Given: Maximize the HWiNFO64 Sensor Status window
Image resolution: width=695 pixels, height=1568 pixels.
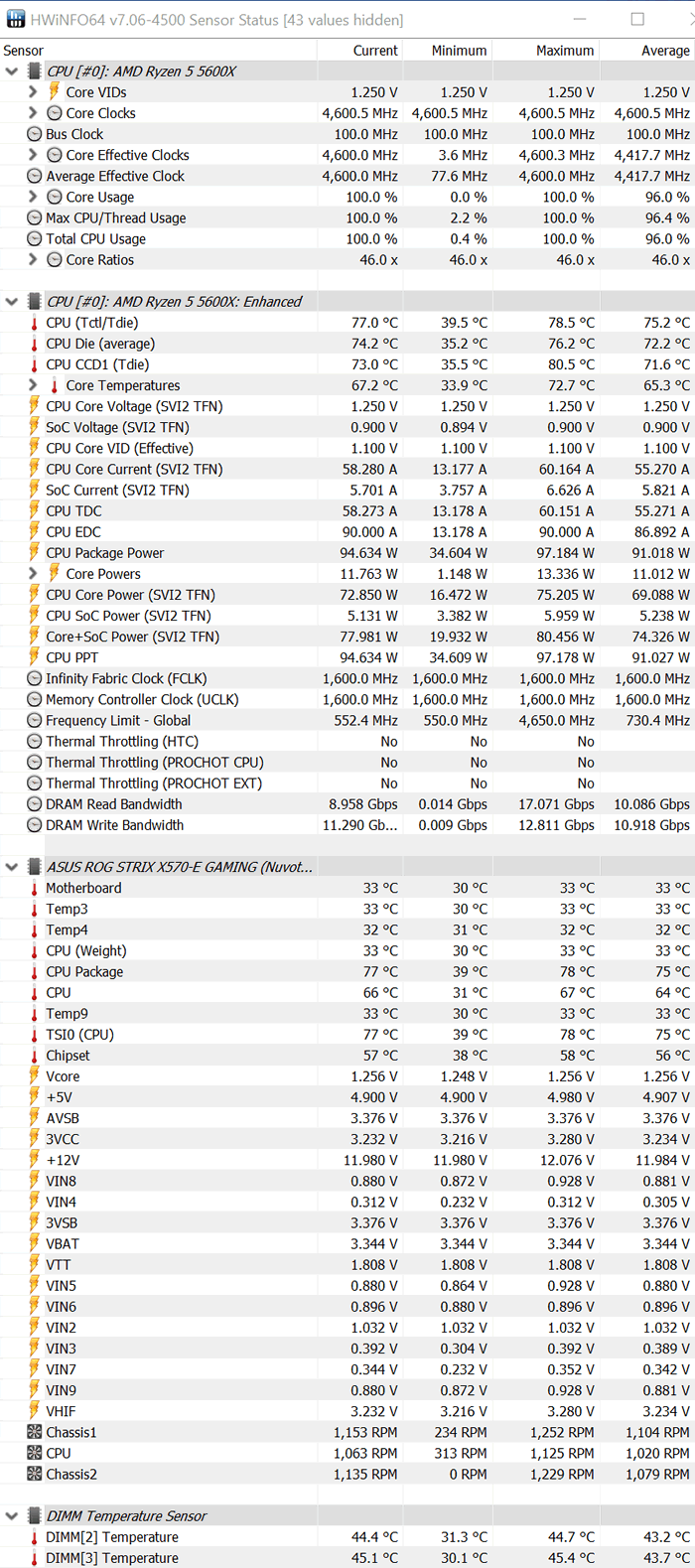Looking at the screenshot, I should tap(637, 20).
